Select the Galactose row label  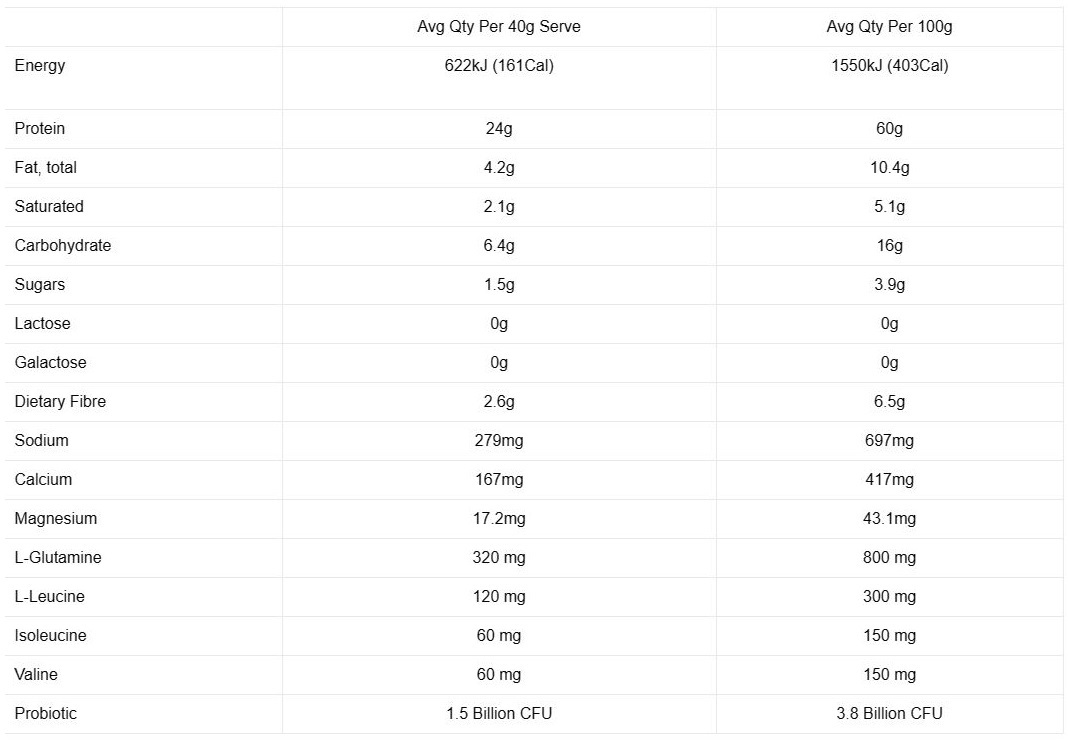point(50,362)
